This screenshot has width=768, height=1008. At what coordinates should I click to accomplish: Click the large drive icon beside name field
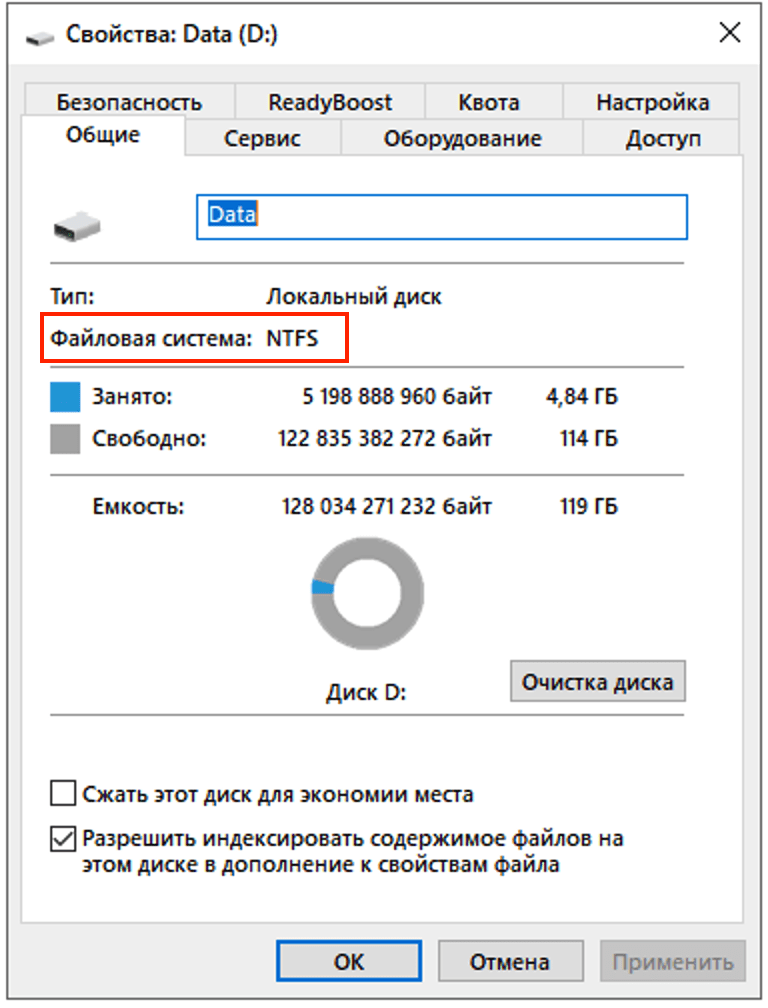(x=77, y=226)
